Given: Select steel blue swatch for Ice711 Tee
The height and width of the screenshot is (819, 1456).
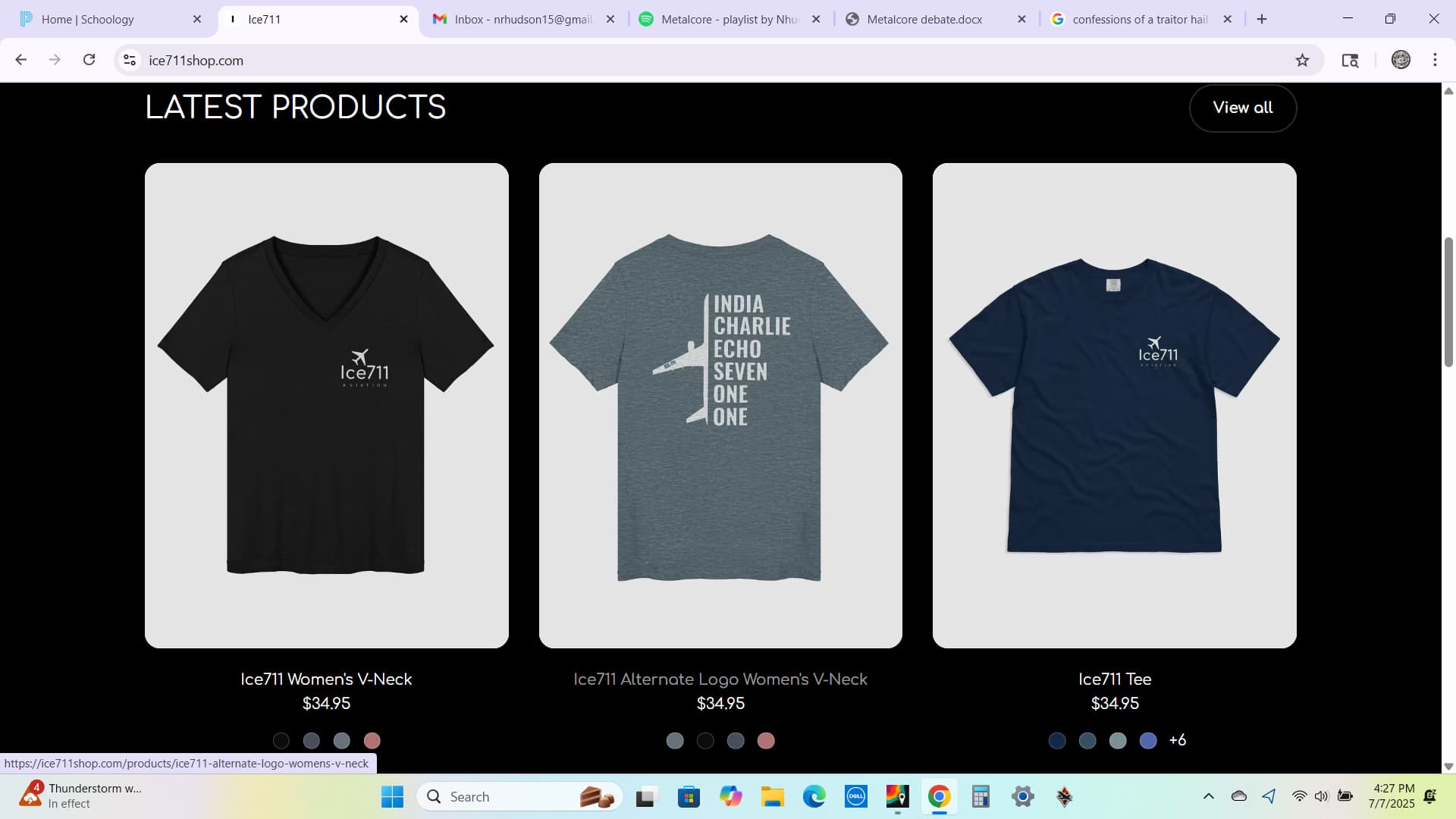Looking at the screenshot, I should pyautogui.click(x=1087, y=741).
